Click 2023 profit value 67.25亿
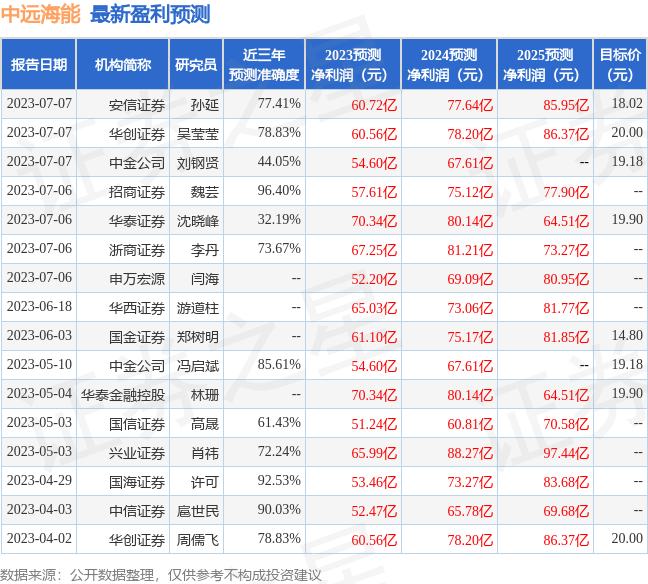Viewport: 648px width, 584px height. click(x=374, y=250)
